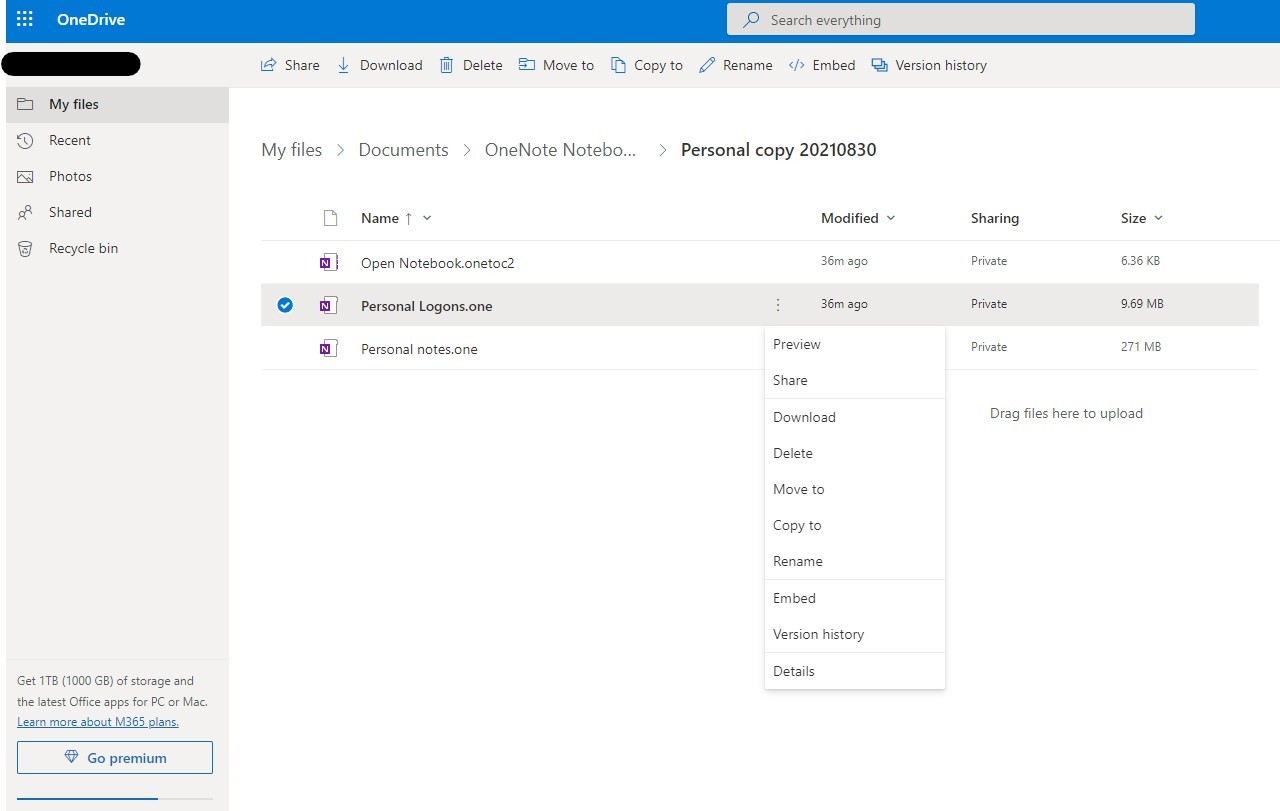Go to Documents in the breadcrumb
Image resolution: width=1280 pixels, height=811 pixels.
403,150
